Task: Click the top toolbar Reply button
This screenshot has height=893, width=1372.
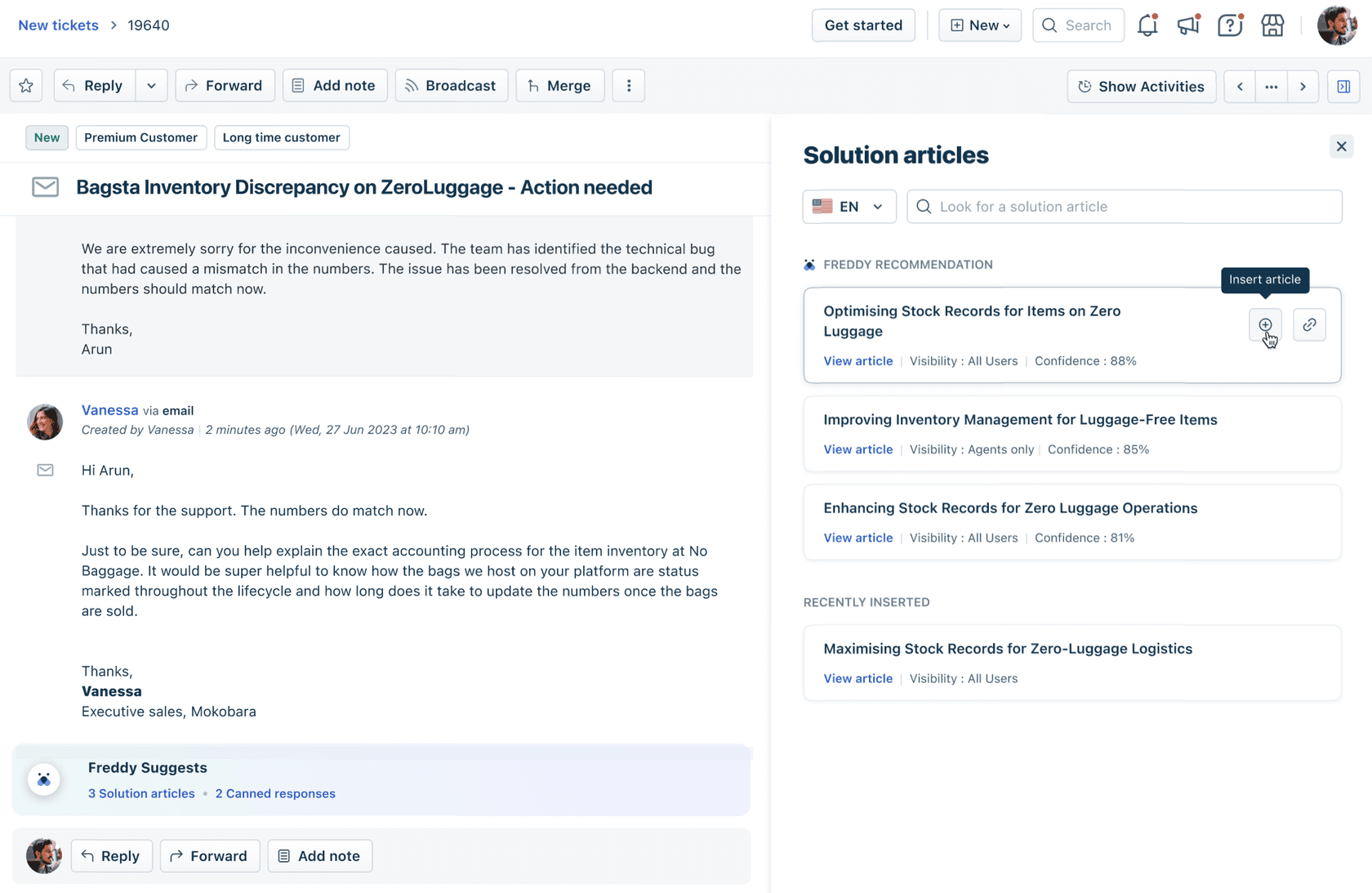Action: point(94,86)
